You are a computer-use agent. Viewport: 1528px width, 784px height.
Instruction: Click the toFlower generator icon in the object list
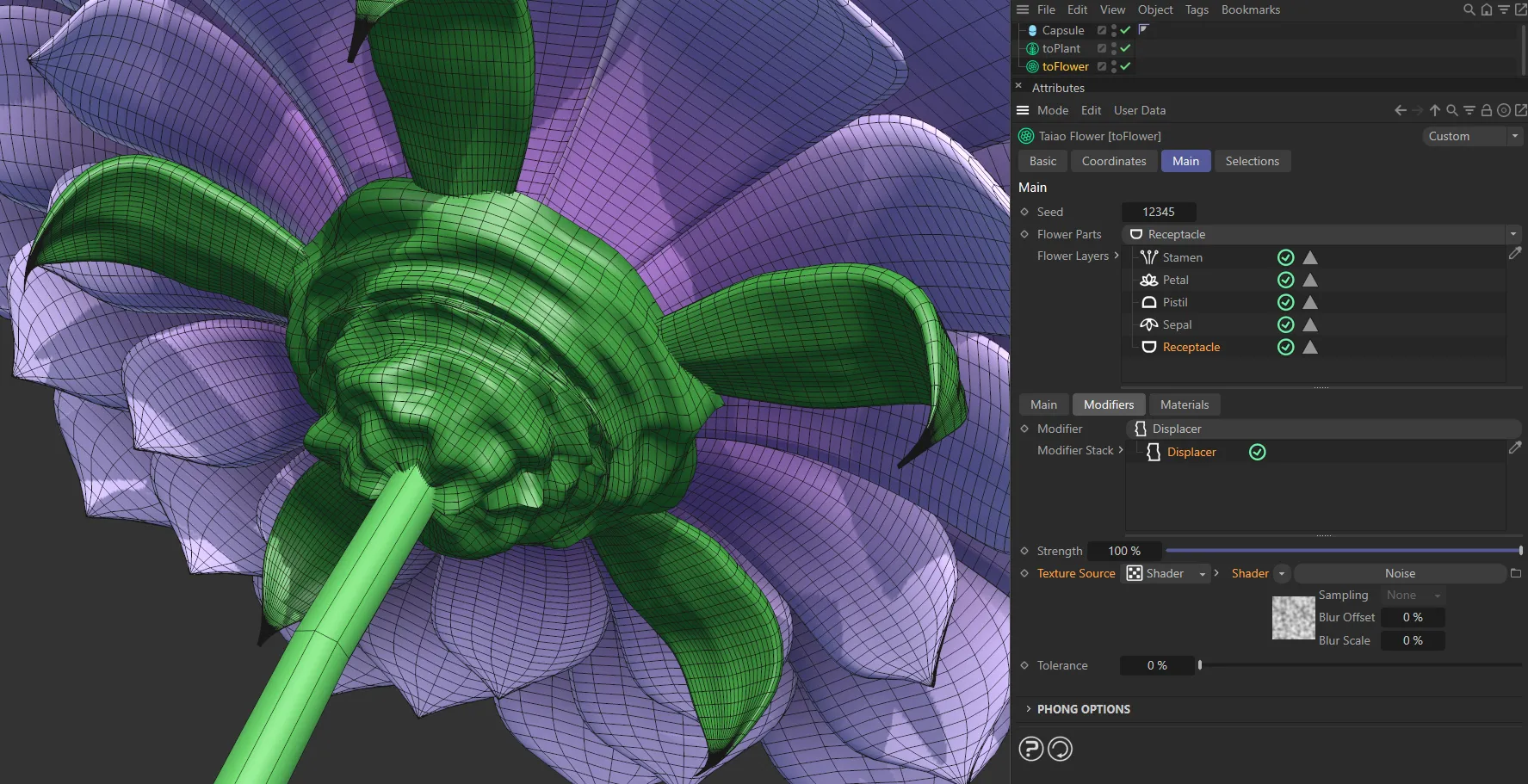click(x=1030, y=66)
